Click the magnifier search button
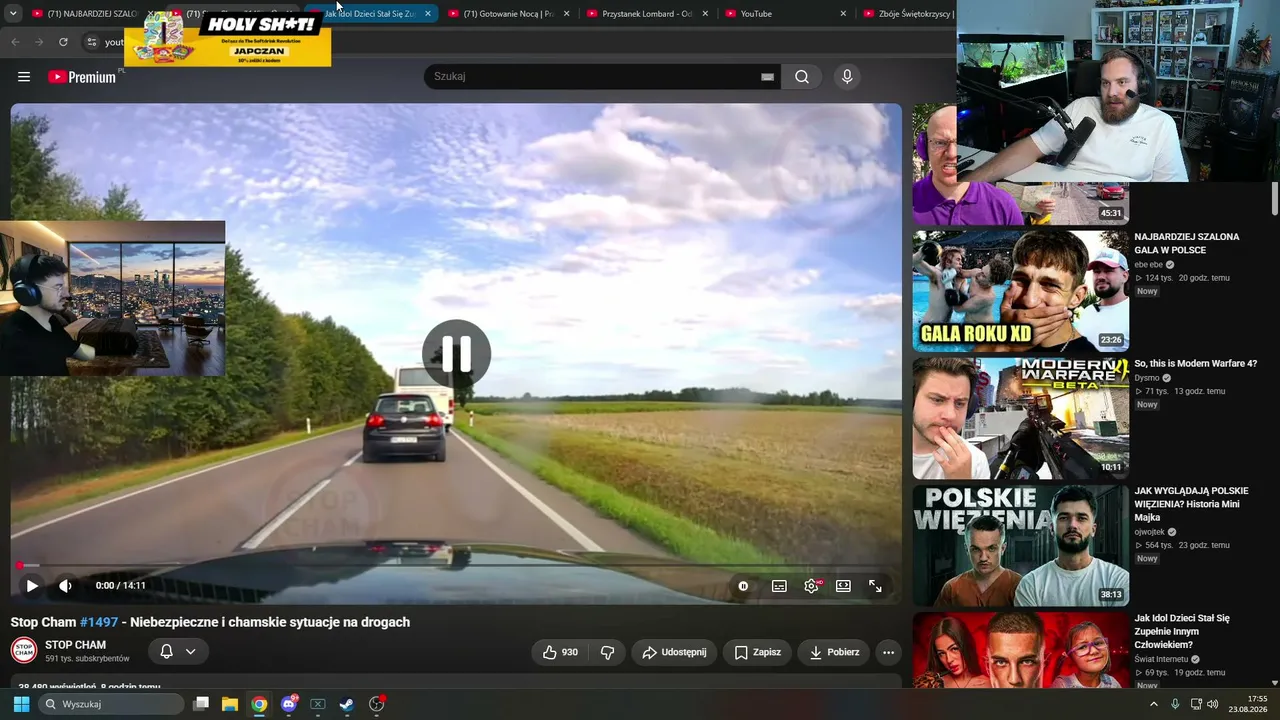This screenshot has height=720, width=1280. (802, 77)
